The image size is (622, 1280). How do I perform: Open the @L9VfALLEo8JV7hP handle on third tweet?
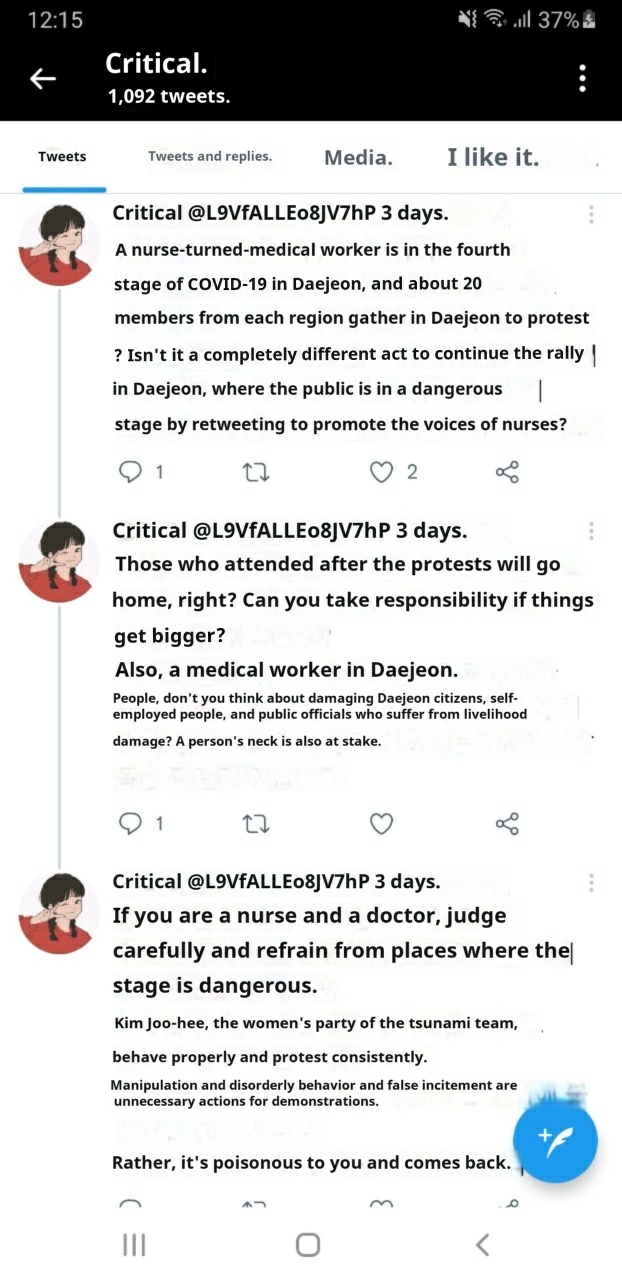tap(279, 881)
